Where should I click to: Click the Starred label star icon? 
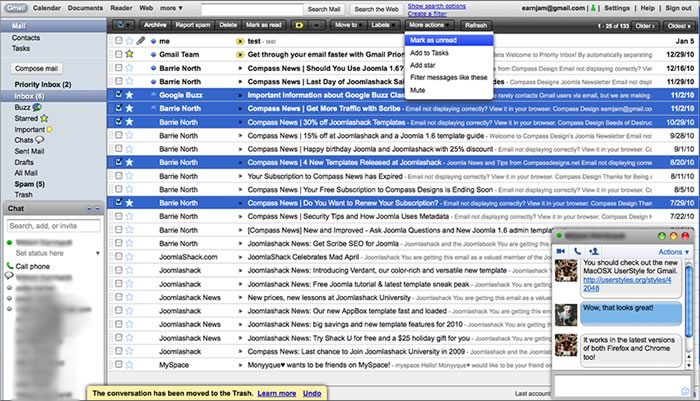point(44,118)
